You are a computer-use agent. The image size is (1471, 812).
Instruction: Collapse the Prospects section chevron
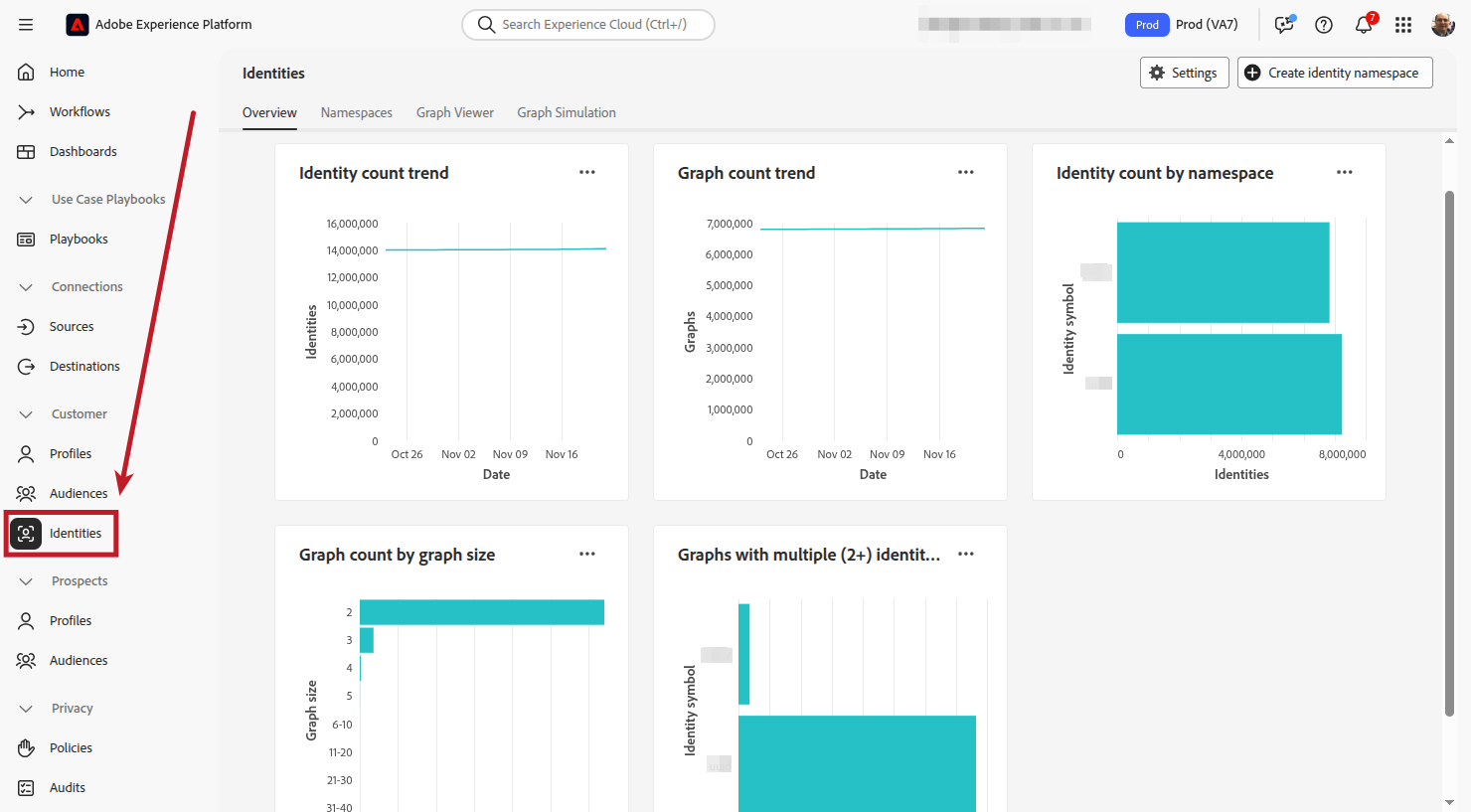tap(27, 581)
